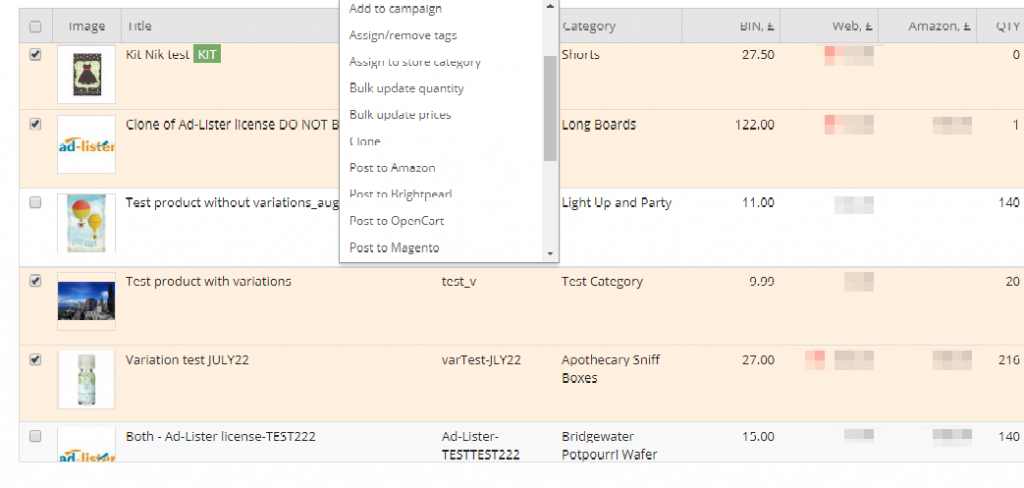Click the city skyline product thumbnail

point(86,301)
